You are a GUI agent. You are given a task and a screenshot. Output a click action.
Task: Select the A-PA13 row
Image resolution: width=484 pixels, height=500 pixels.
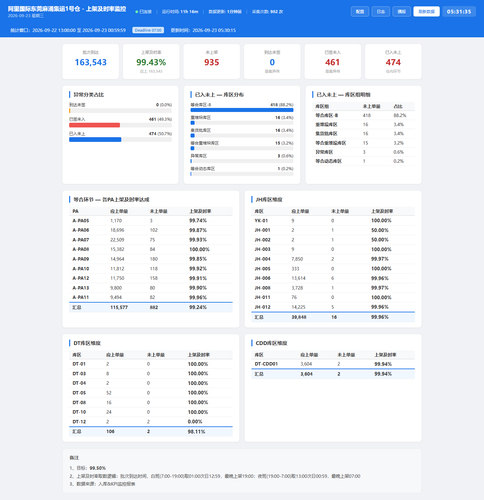point(151,288)
